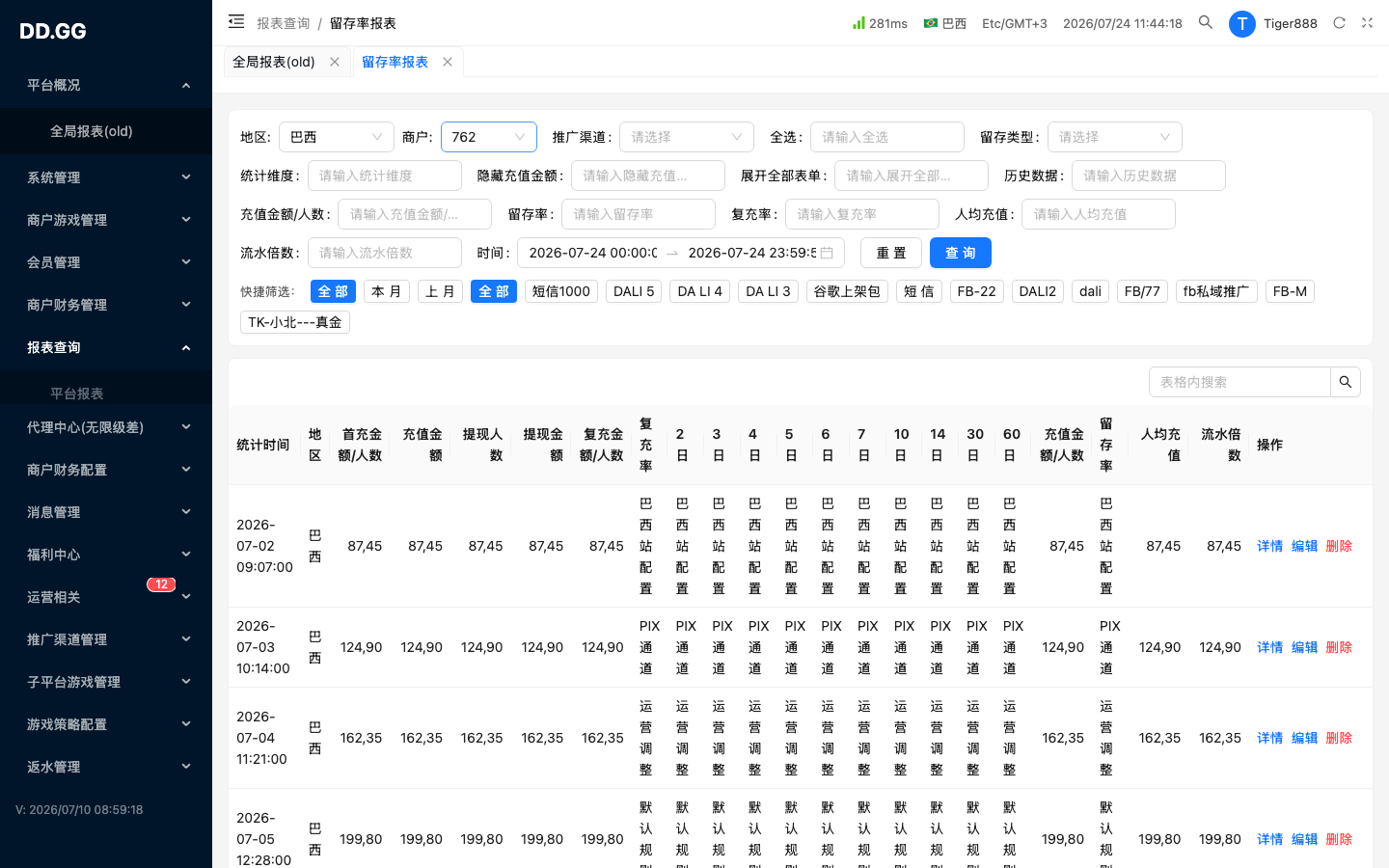Select the 短信1000 quick filter
The width and height of the screenshot is (1389, 868).
(561, 291)
